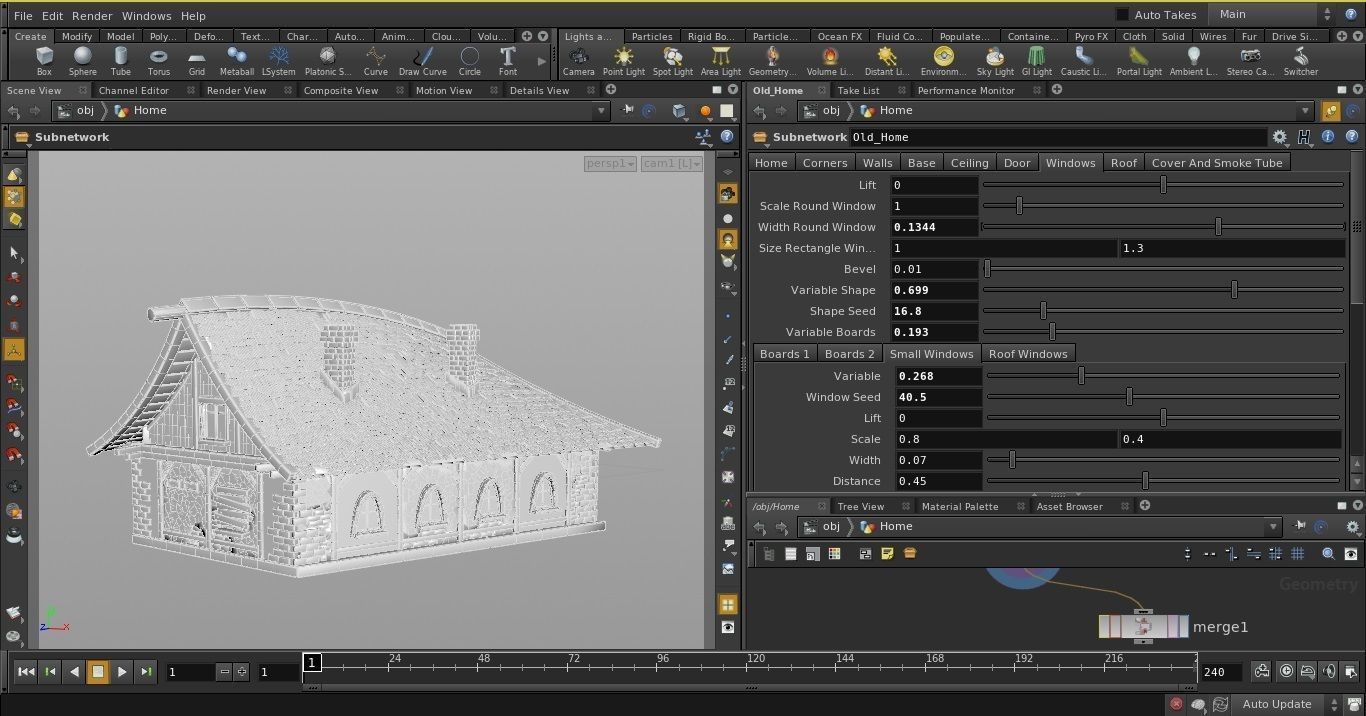This screenshot has height=716, width=1366.
Task: Open network pane path dropdown arrow
Action: click(1273, 527)
